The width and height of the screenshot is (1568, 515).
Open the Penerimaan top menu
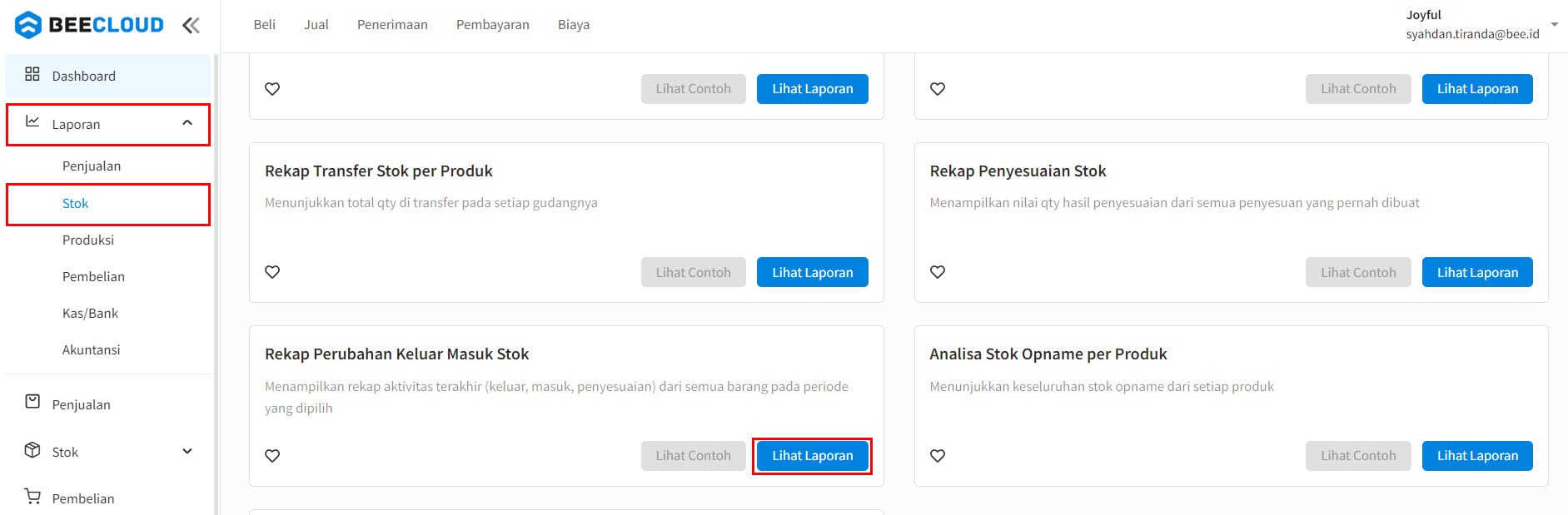[392, 25]
